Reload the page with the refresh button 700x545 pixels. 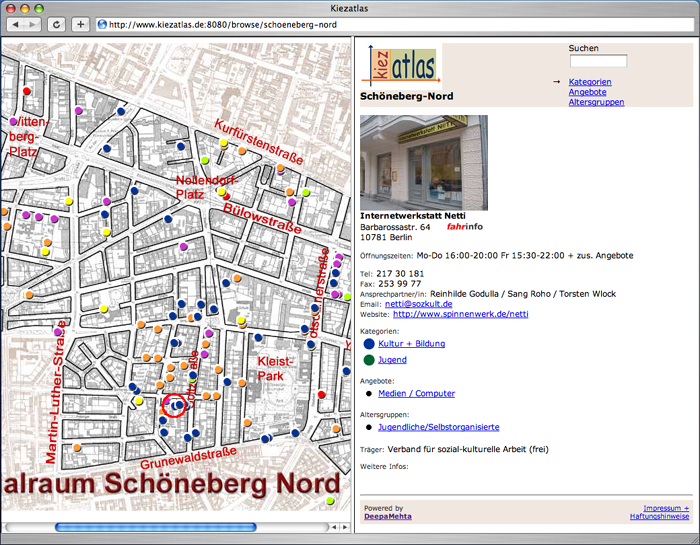point(56,25)
